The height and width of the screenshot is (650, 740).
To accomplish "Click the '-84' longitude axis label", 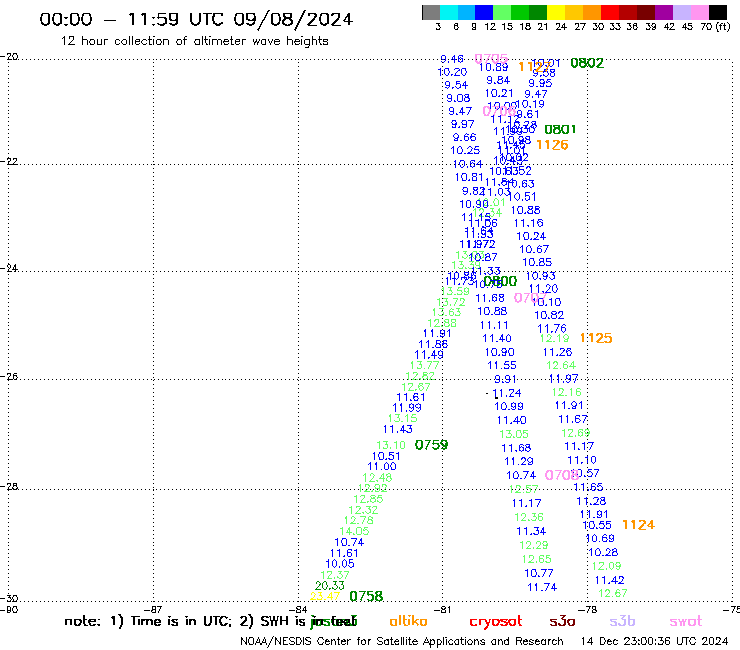I will pyautogui.click(x=299, y=609).
